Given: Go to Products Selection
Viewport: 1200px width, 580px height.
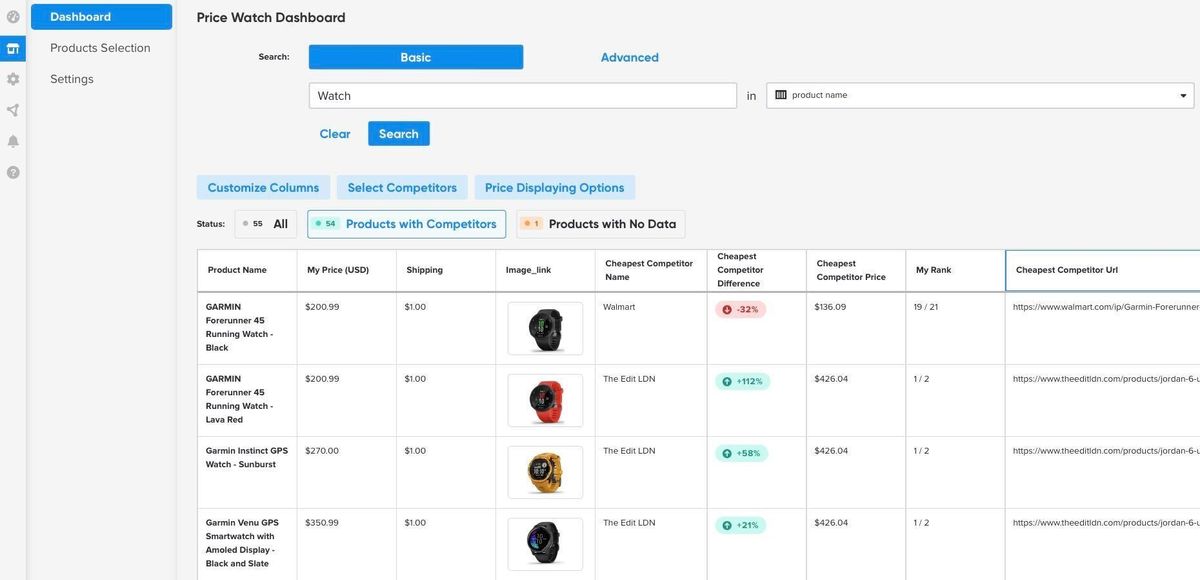Looking at the screenshot, I should tap(100, 48).
